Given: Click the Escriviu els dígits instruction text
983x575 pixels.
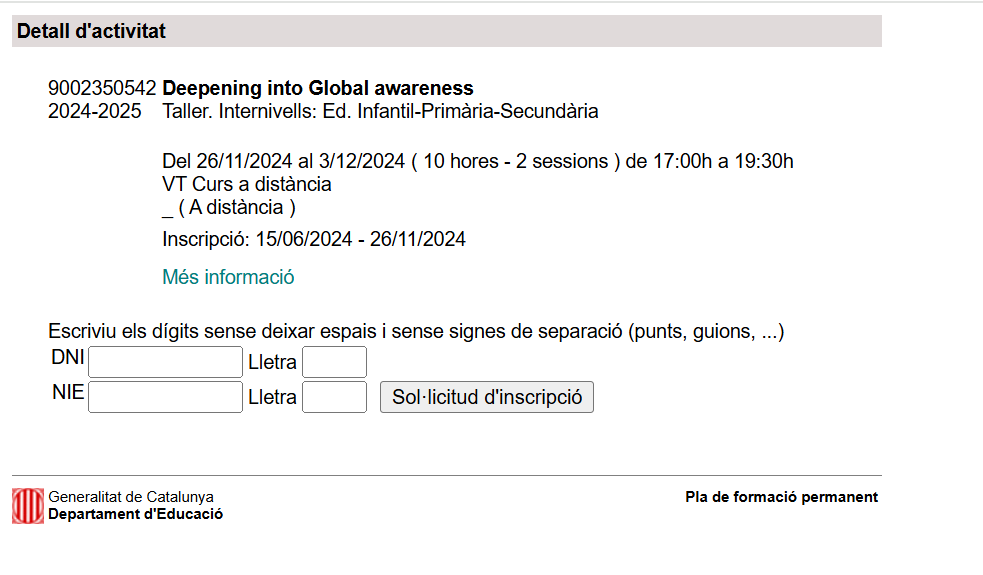Looking at the screenshot, I should (x=415, y=332).
